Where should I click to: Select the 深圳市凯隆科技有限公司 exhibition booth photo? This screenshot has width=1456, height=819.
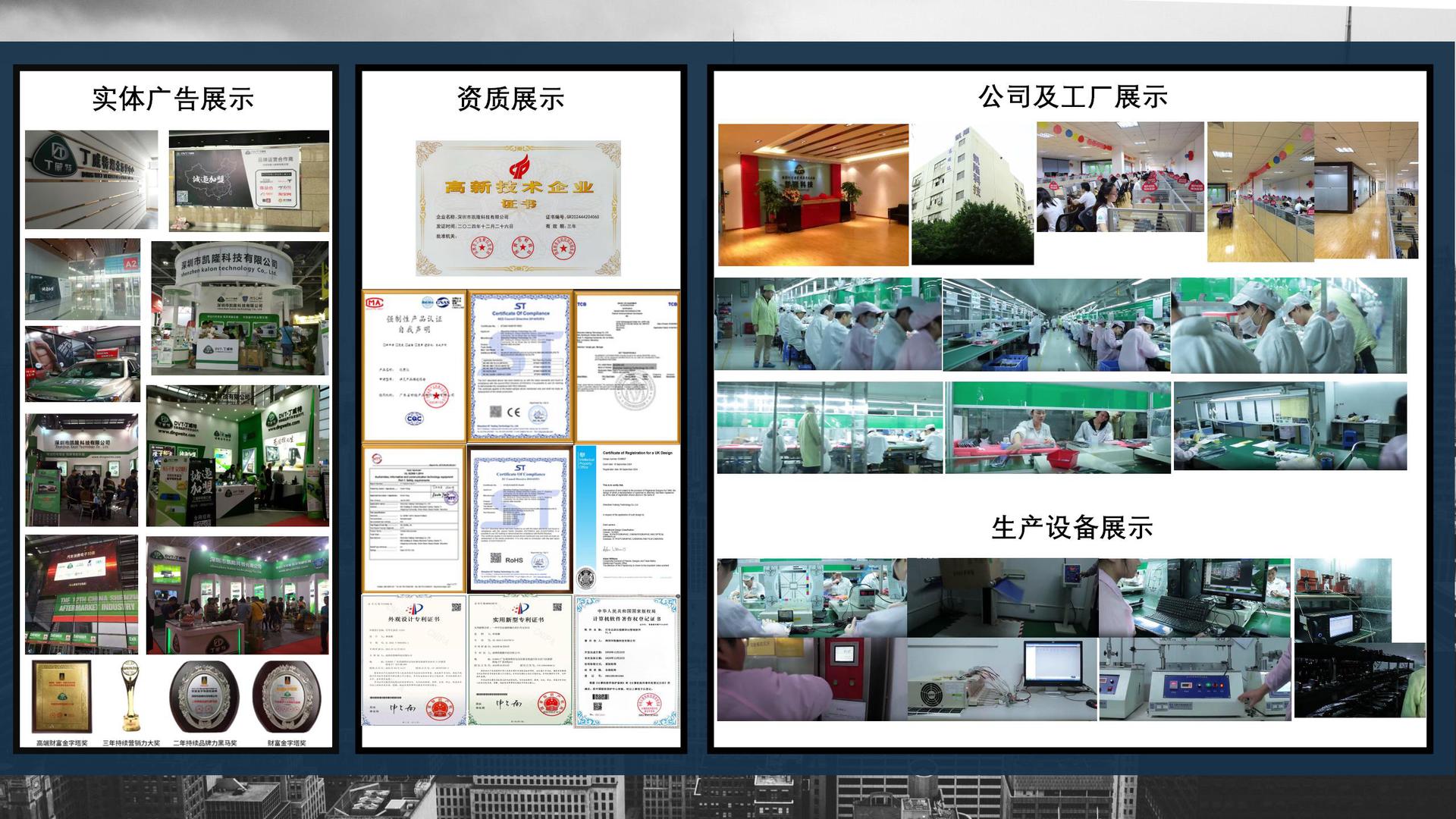[x=240, y=308]
